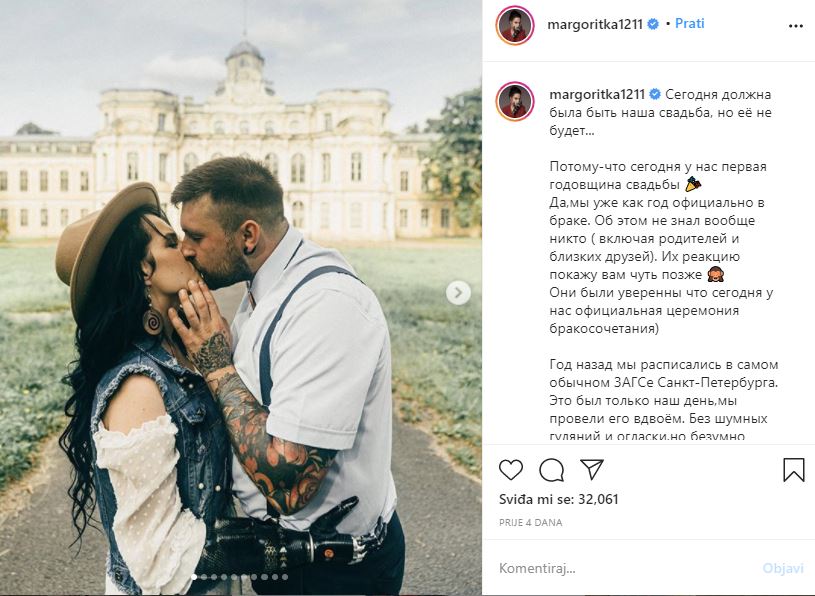
Task: Click the main kissing couple photo
Action: (x=241, y=298)
